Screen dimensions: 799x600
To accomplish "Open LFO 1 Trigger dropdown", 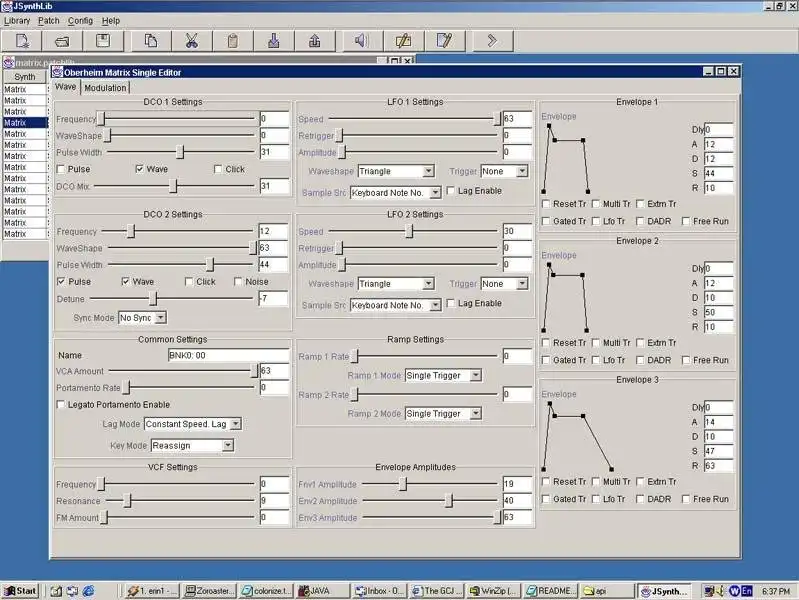I will point(504,171).
